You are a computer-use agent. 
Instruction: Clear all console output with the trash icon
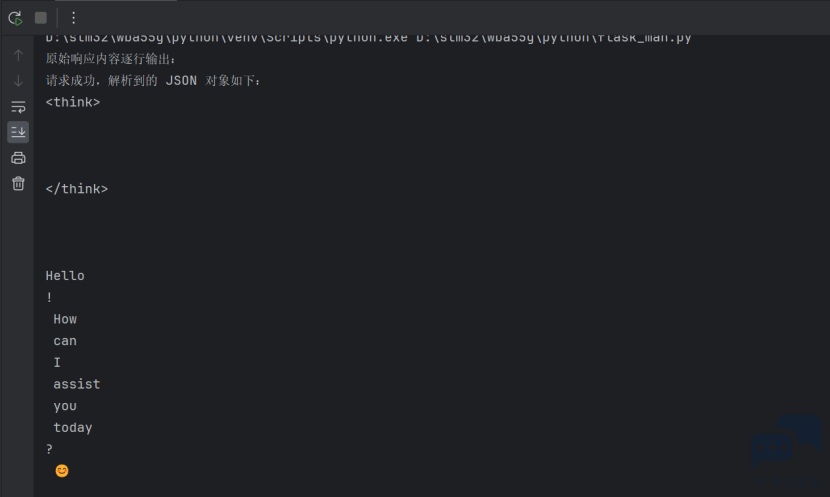(19, 183)
